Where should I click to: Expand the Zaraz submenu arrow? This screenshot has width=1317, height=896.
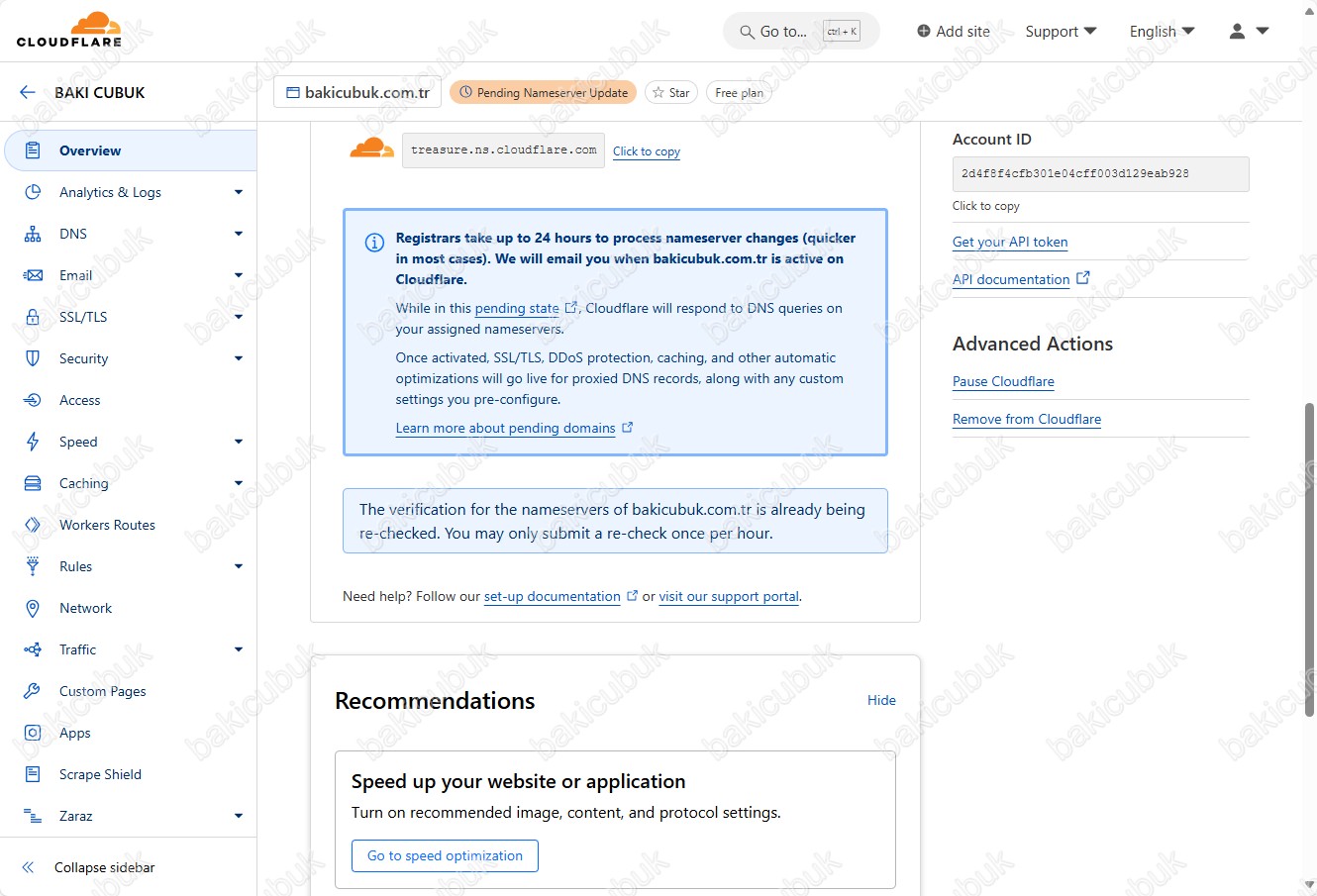pyautogui.click(x=239, y=816)
